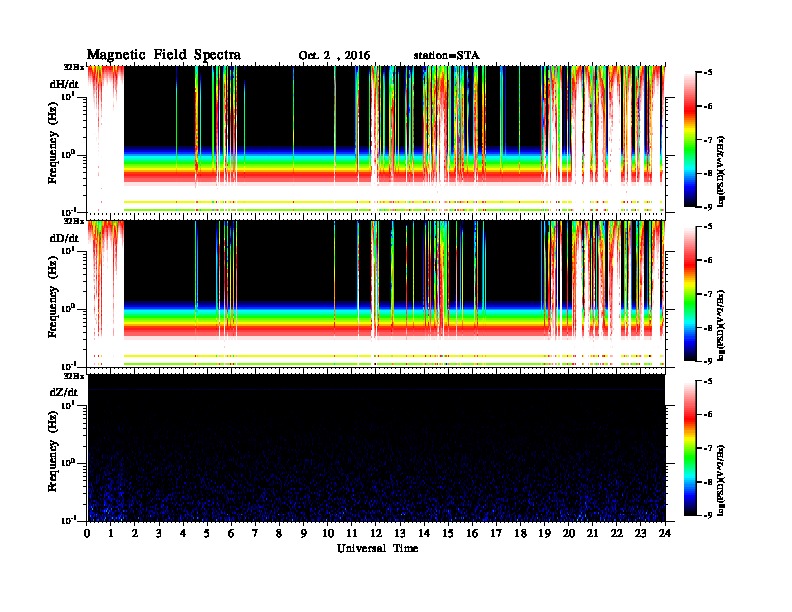This screenshot has width=792, height=612.
Task: Click the Frequency (Hz) label of the dD/dt panel
Action: 53,299
